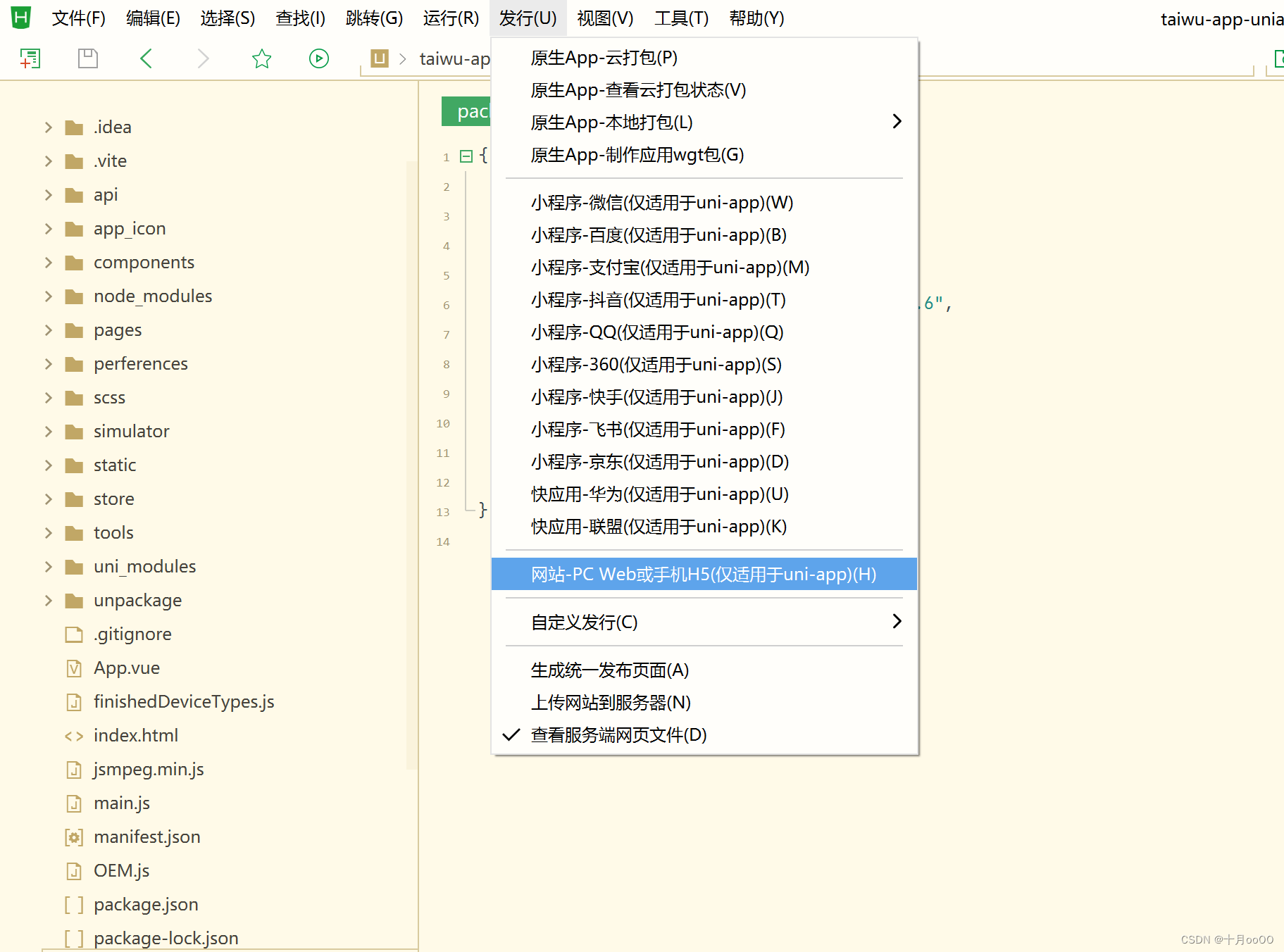Select the tools folder row
1284x952 pixels.
tap(209, 533)
